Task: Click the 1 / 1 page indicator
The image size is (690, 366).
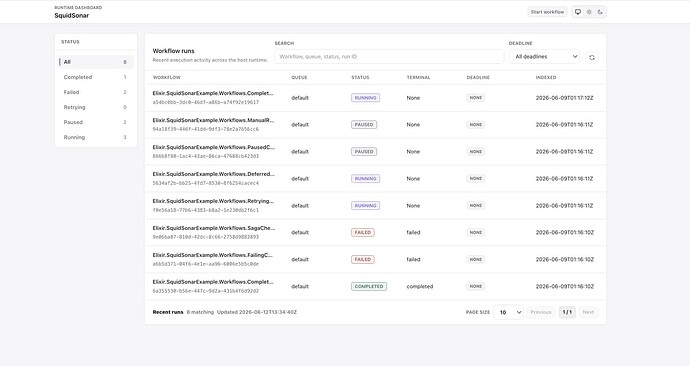Action: [x=567, y=312]
